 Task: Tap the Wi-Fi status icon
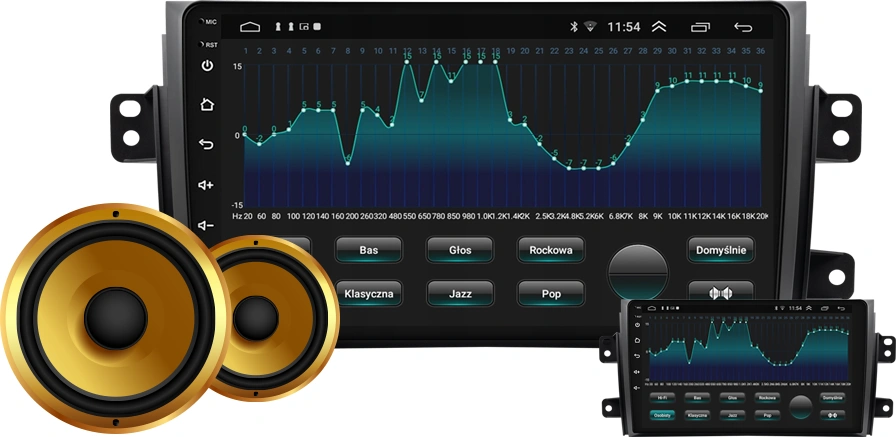pos(590,27)
